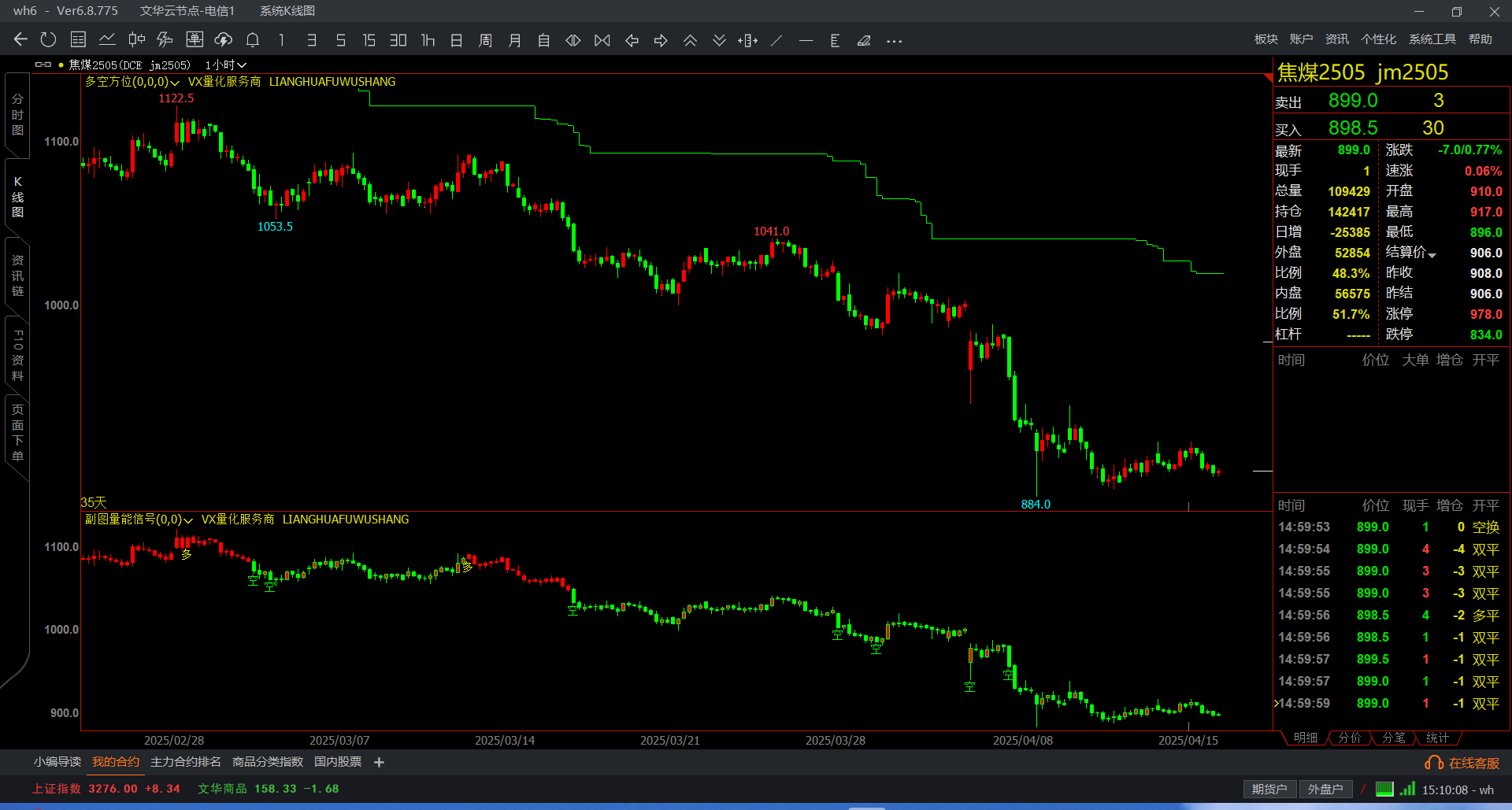Click the eraser icon in toolbar
Screen dimensions: 1512x810
[864, 41]
